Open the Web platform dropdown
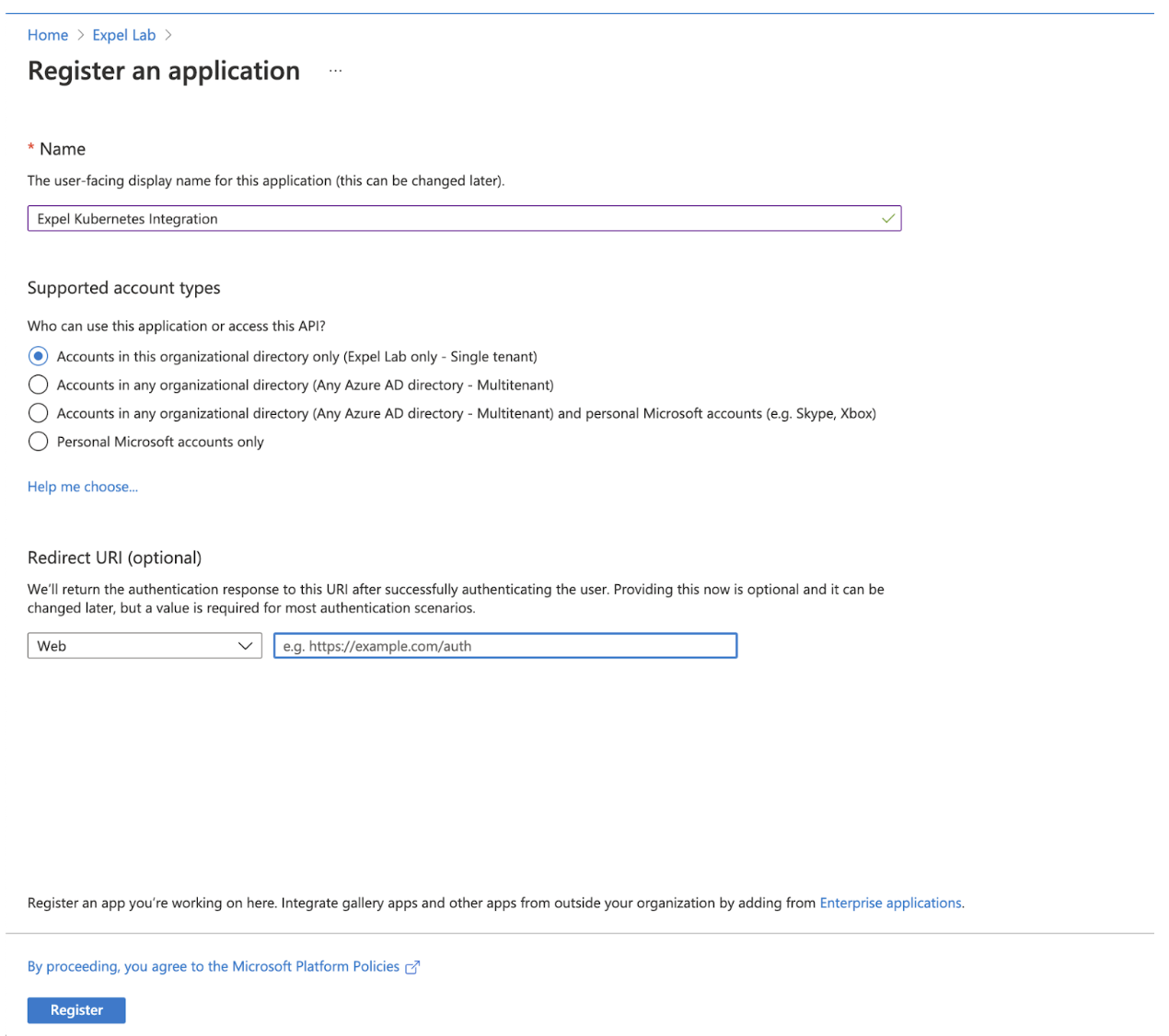The width and height of the screenshot is (1169, 1036). click(145, 646)
